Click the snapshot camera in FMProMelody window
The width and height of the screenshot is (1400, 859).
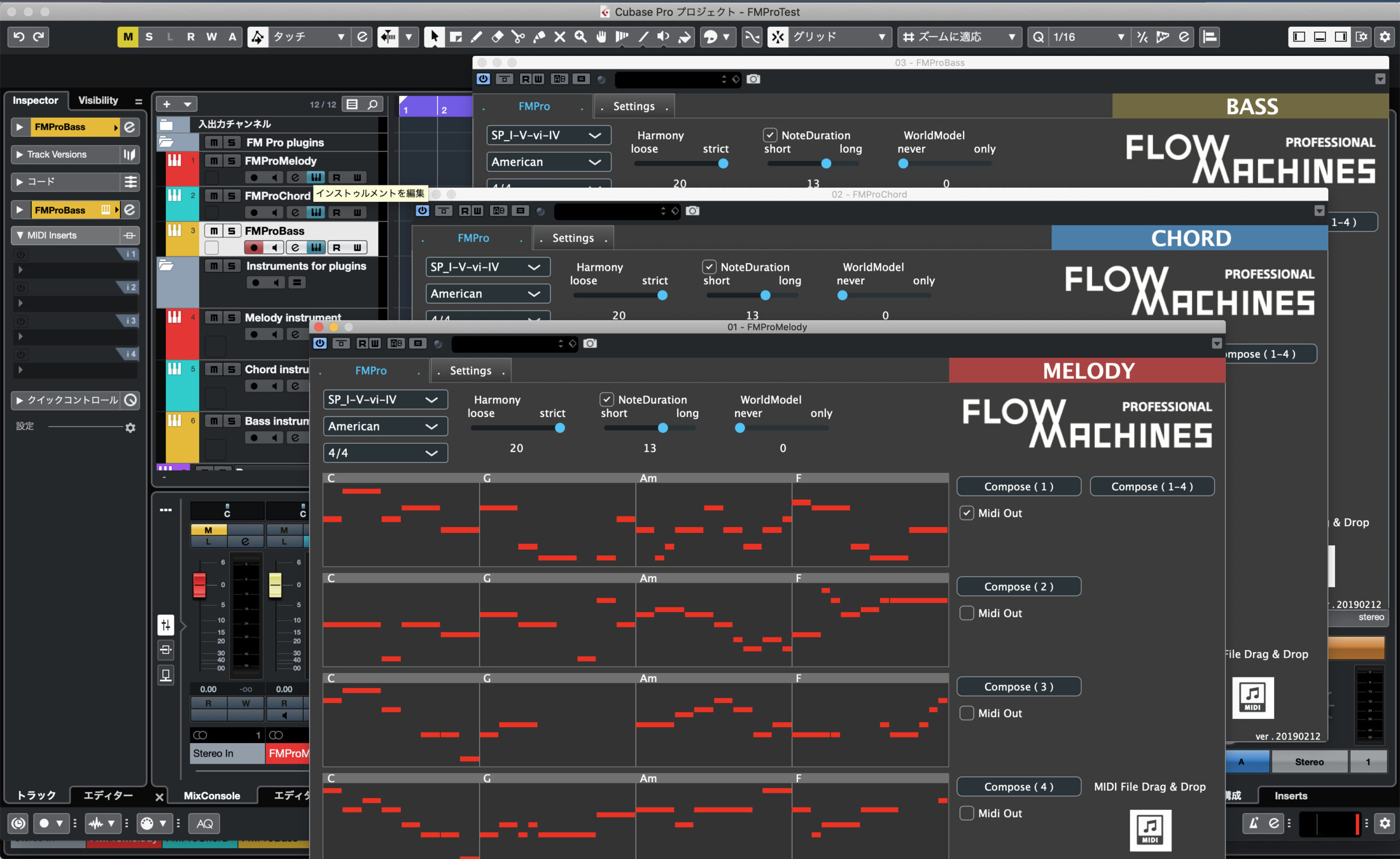590,344
